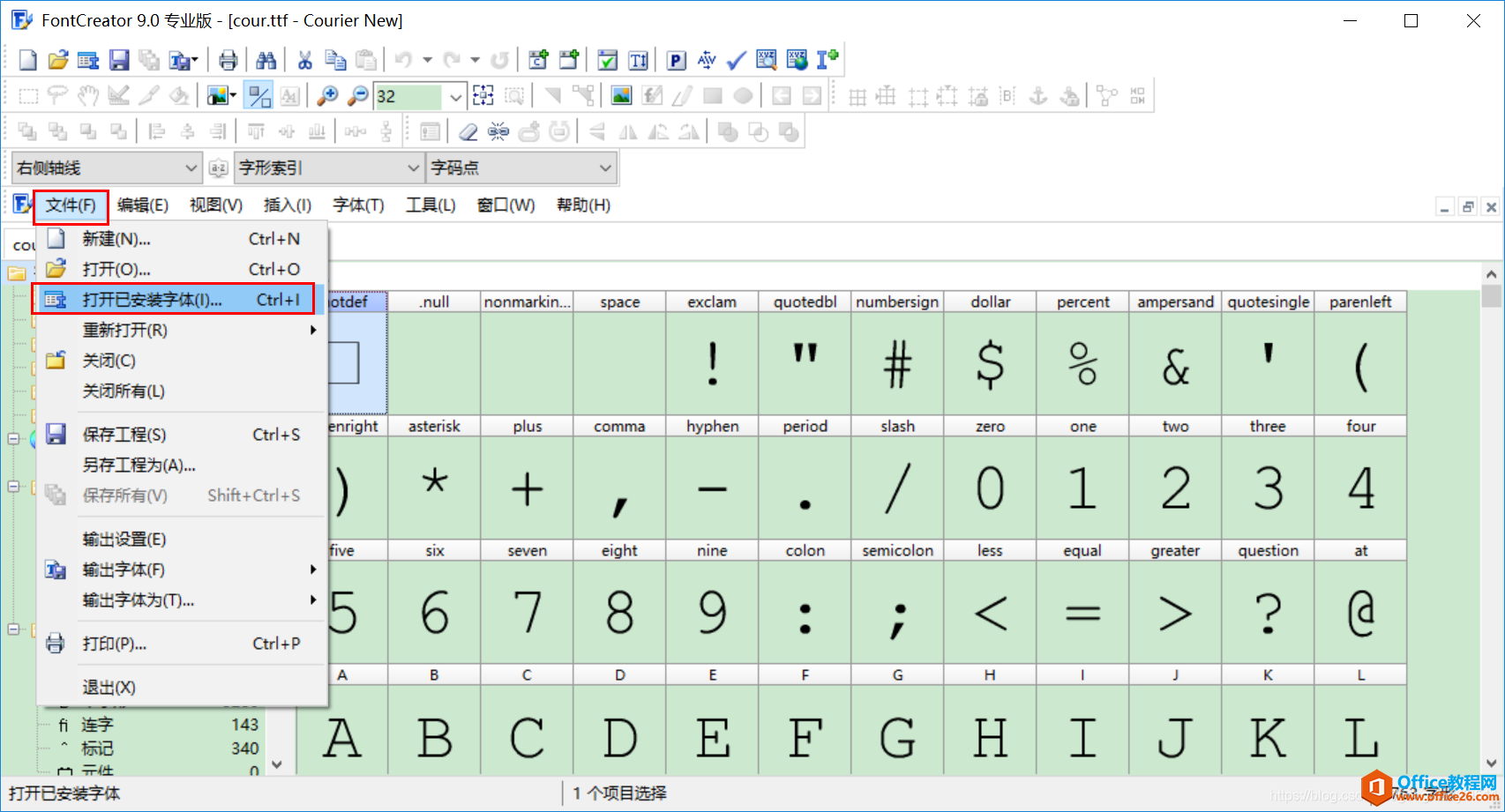The height and width of the screenshot is (812, 1505).
Task: Choose 关闭所有(L) menu entry
Action: [182, 391]
